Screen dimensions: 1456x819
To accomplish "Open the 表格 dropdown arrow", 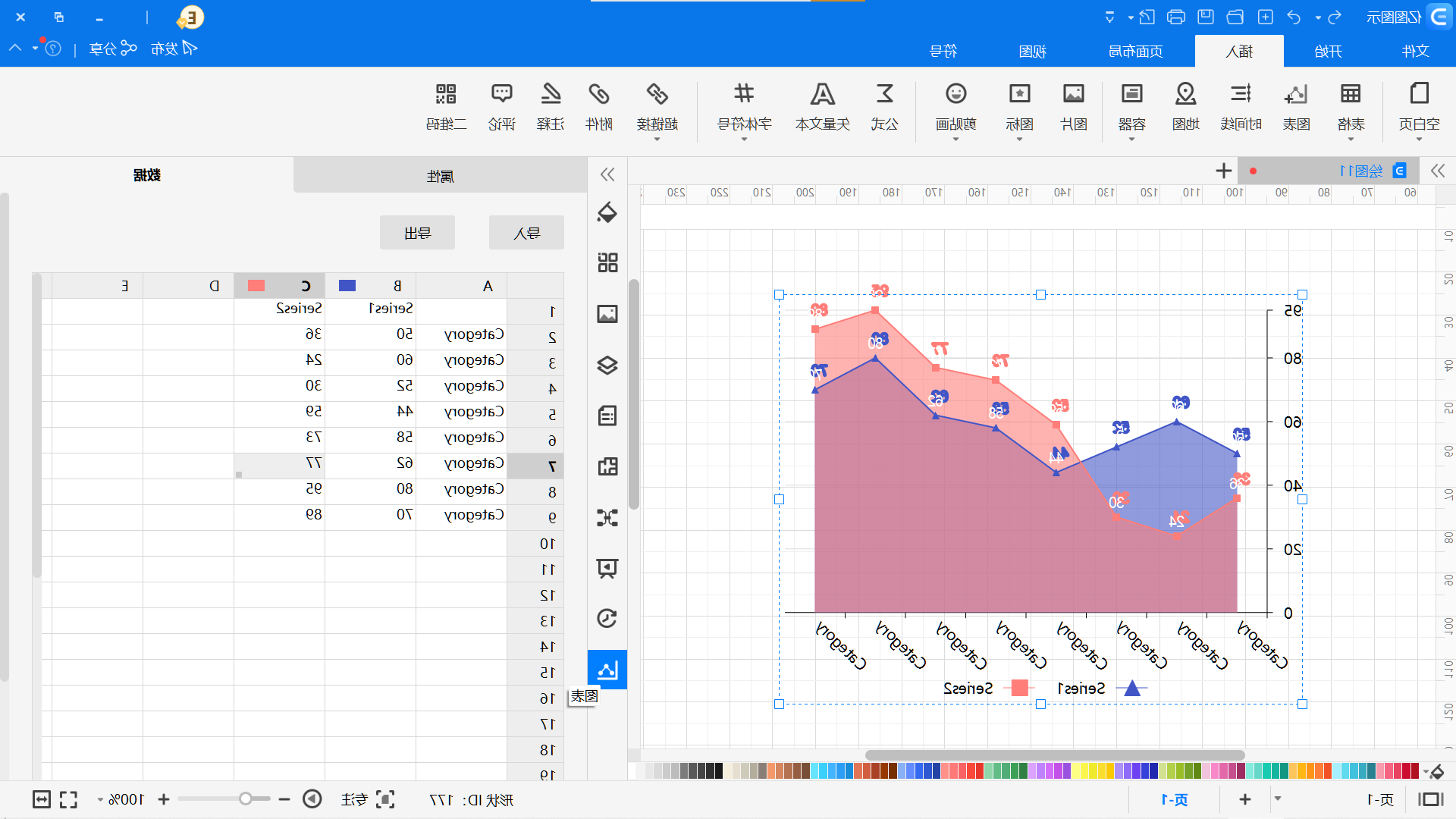I will pyautogui.click(x=1351, y=140).
